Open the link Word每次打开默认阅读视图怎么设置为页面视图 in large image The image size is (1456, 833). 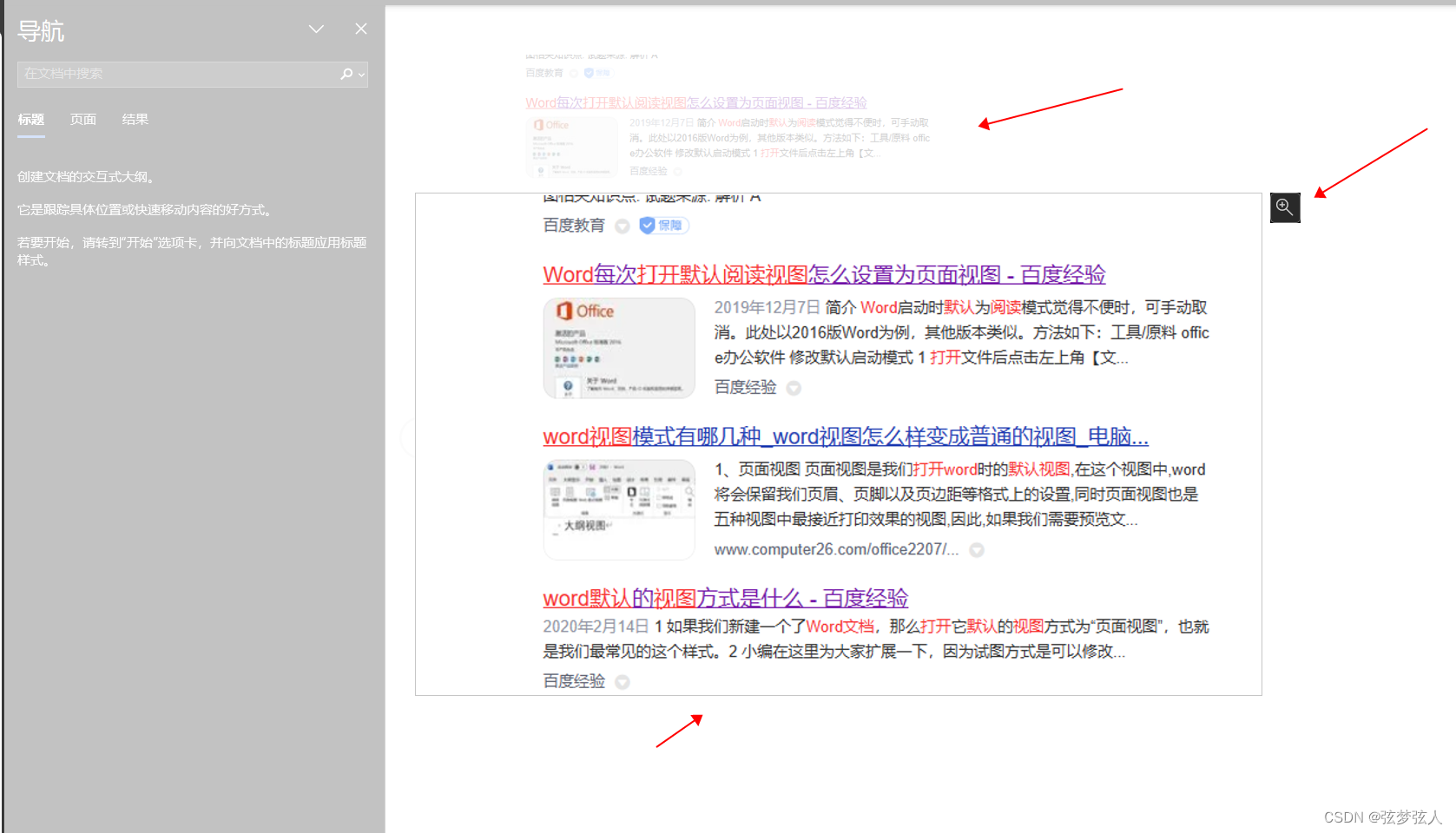pyautogui.click(x=824, y=275)
